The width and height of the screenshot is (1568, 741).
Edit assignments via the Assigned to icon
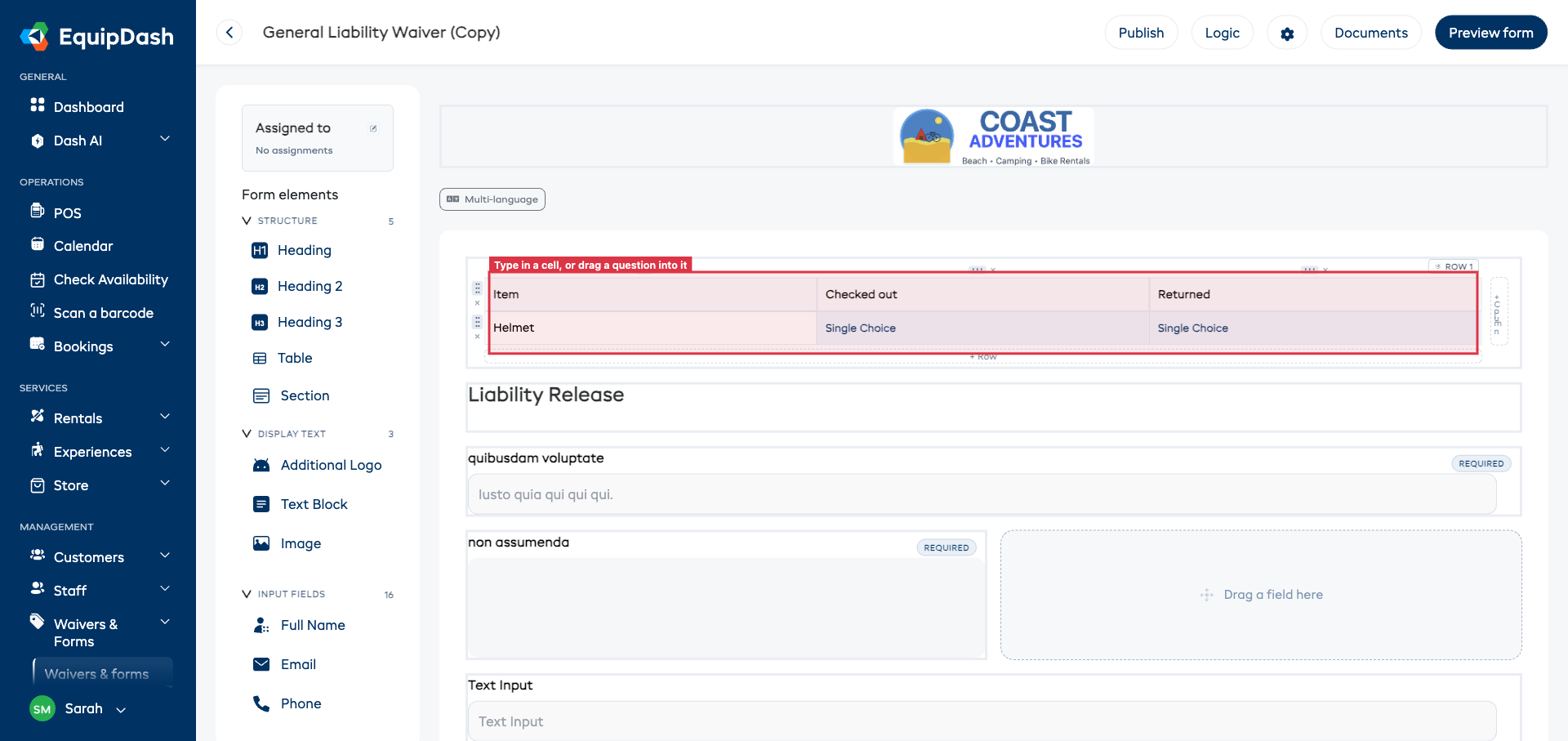373,128
